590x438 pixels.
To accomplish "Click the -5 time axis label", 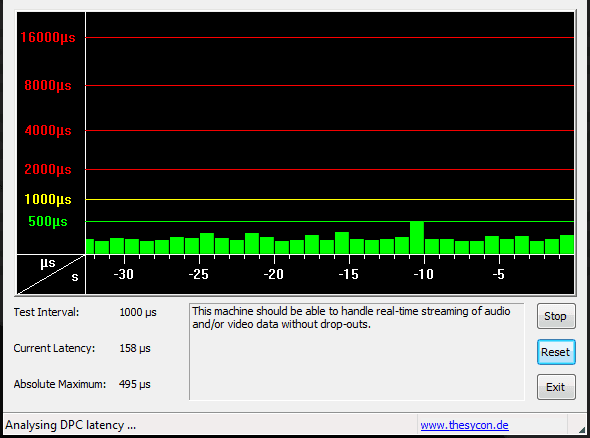I will pyautogui.click(x=498, y=274).
